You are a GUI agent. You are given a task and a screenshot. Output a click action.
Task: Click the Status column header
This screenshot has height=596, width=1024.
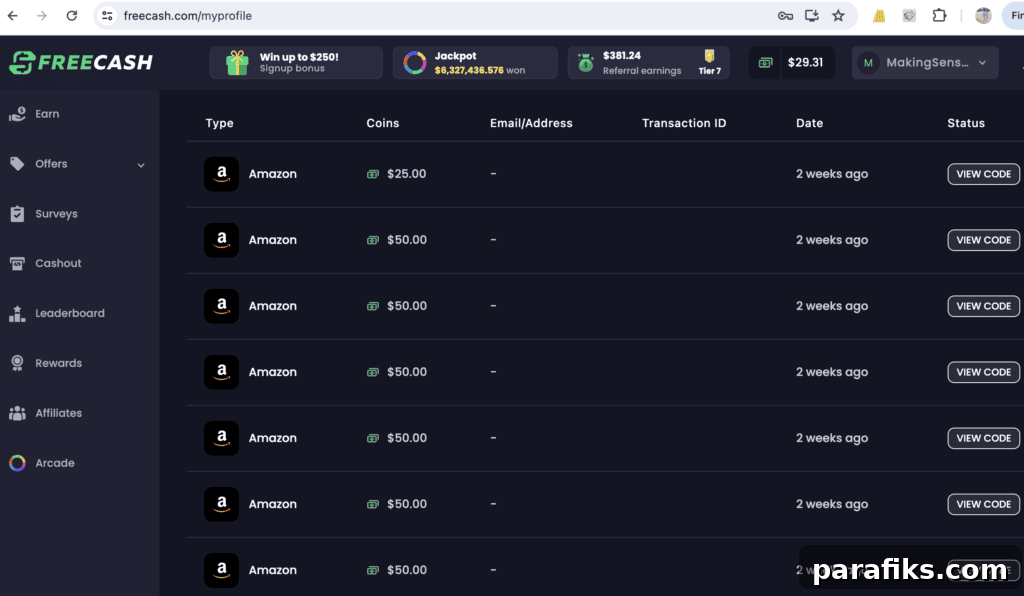[966, 123]
